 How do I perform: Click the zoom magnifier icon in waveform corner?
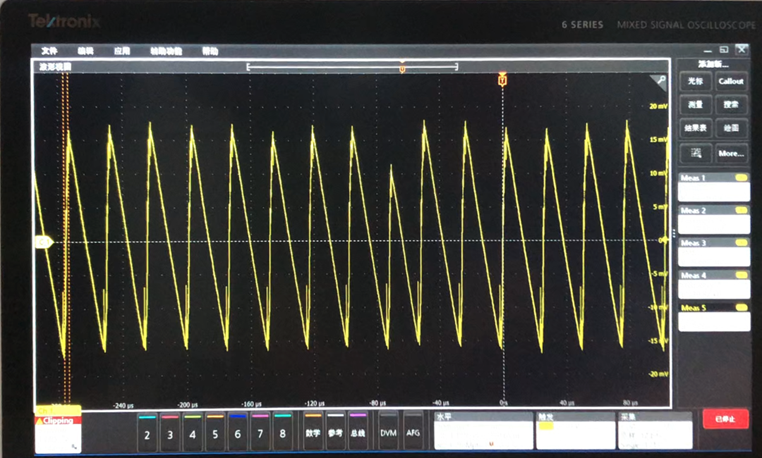pyautogui.click(x=660, y=81)
